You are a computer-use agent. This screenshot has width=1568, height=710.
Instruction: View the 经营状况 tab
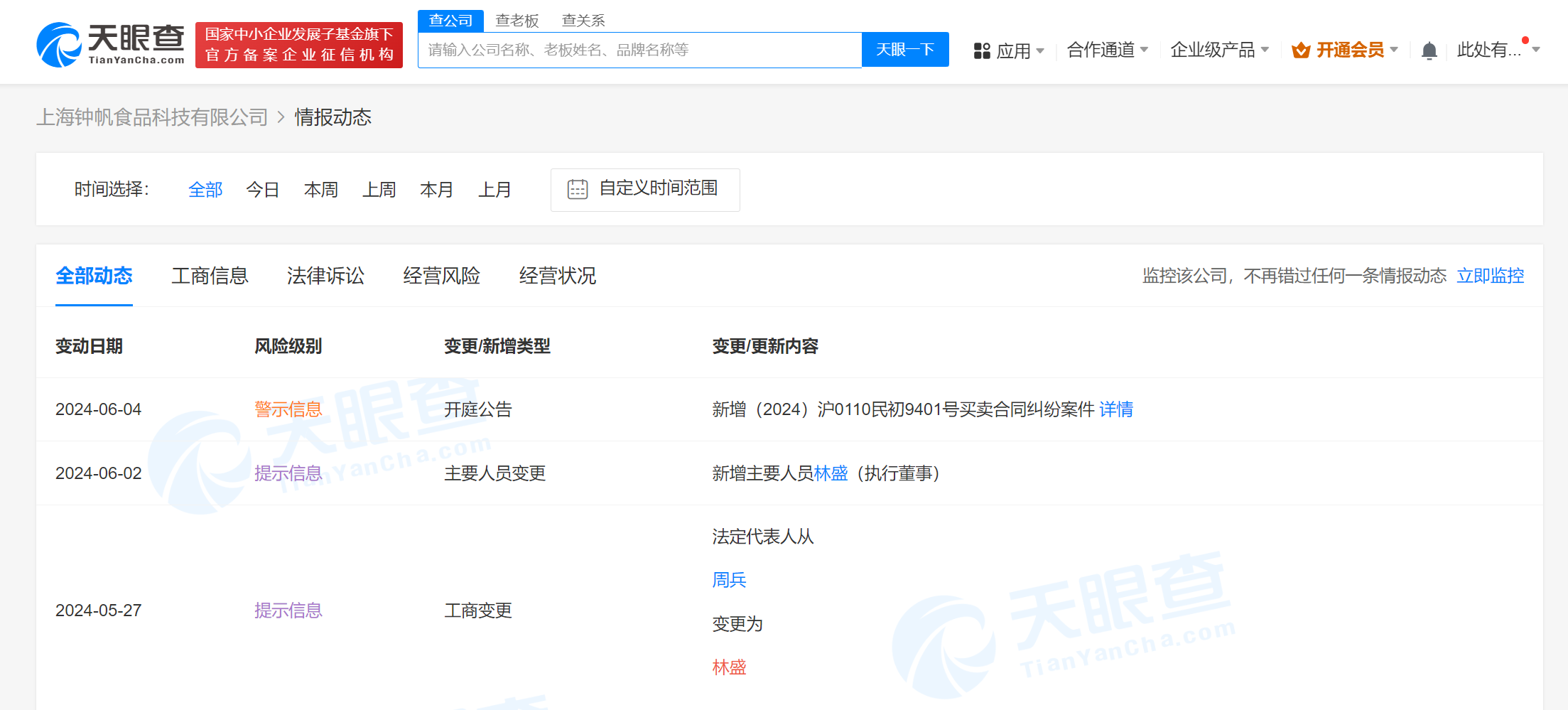coord(557,276)
